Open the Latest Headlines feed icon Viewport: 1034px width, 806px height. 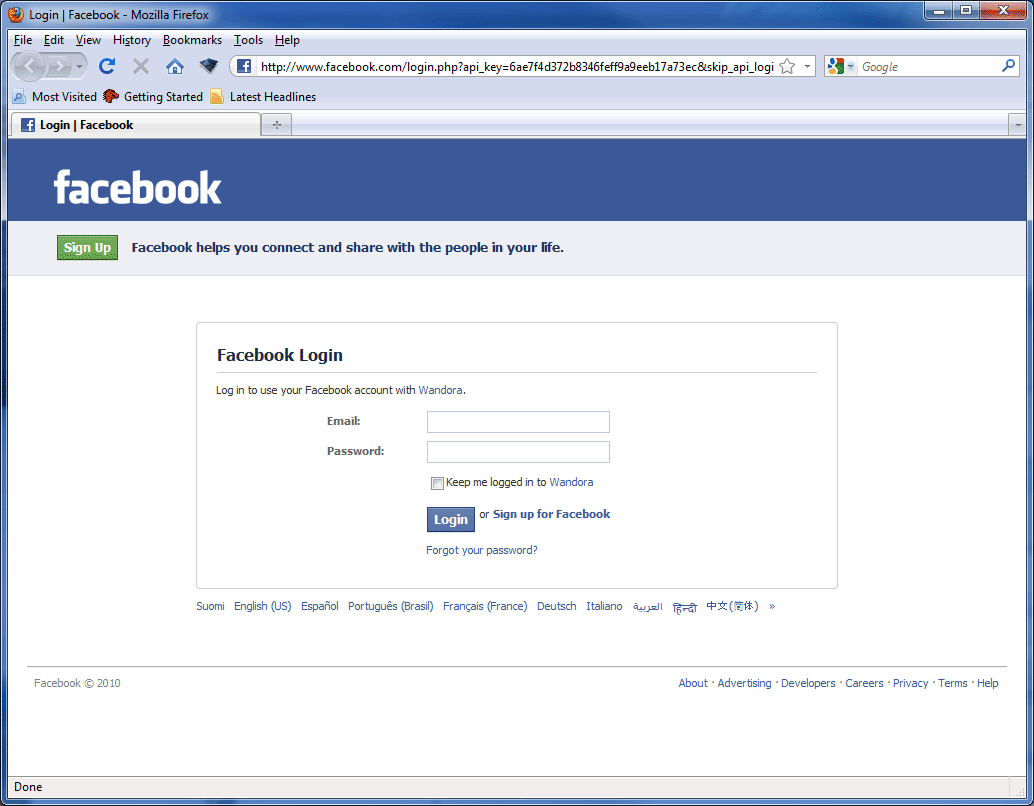click(x=216, y=97)
